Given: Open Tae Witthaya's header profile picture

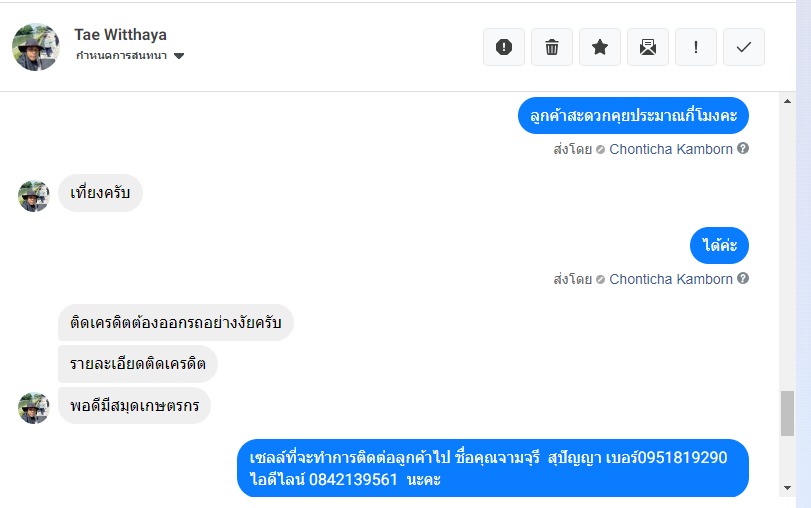Looking at the screenshot, I should click(x=36, y=47).
